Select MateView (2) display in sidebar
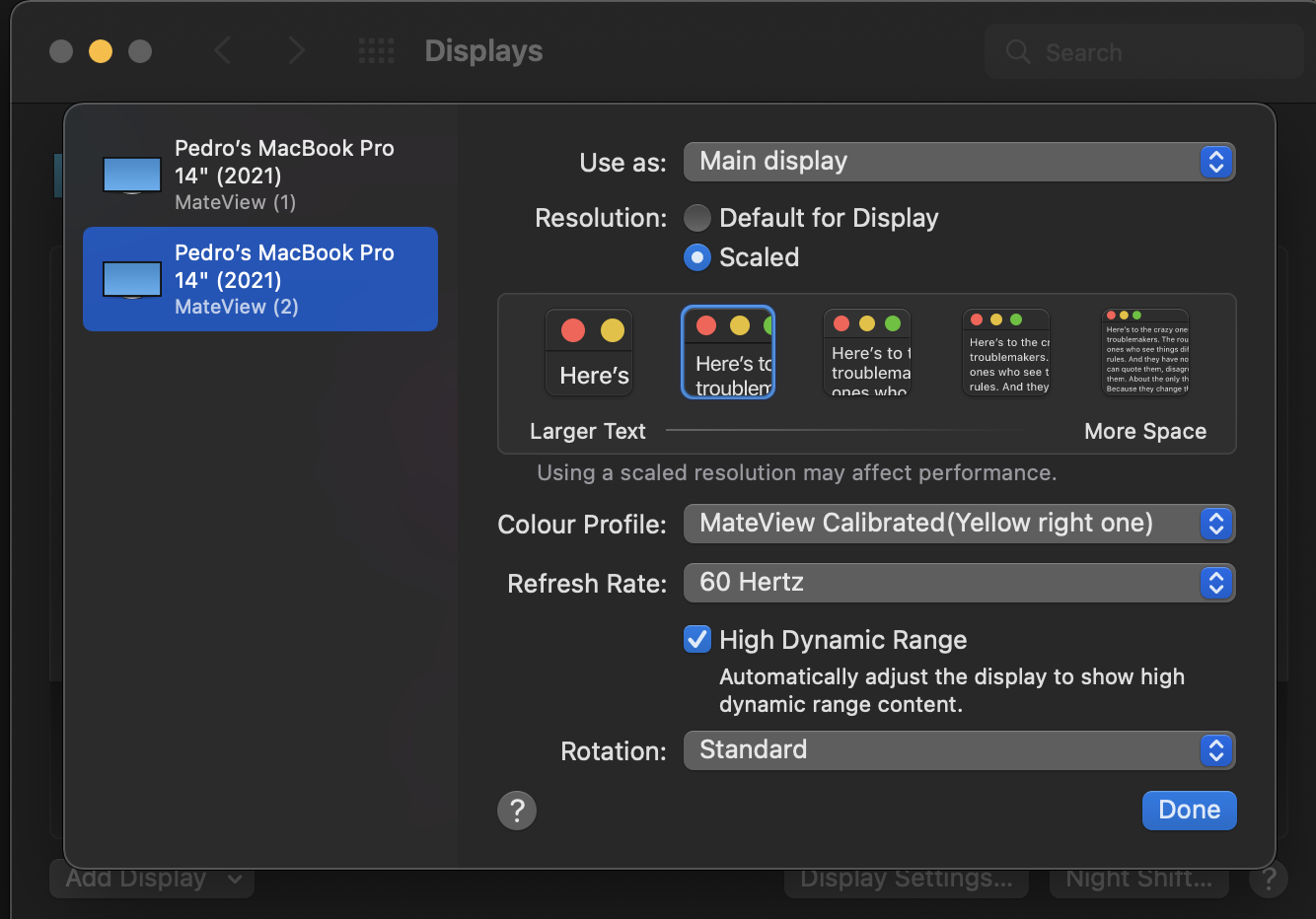The width and height of the screenshot is (1316, 919). click(284, 279)
